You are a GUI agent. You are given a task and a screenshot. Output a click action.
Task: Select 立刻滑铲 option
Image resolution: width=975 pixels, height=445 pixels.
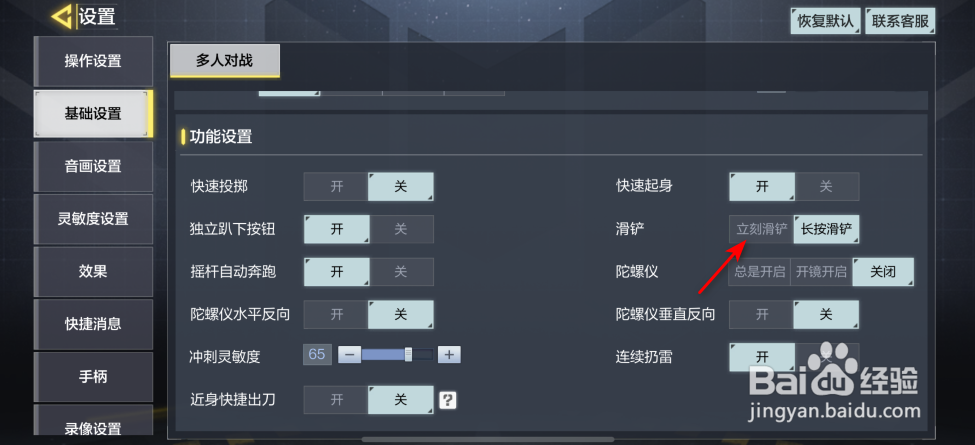(762, 229)
